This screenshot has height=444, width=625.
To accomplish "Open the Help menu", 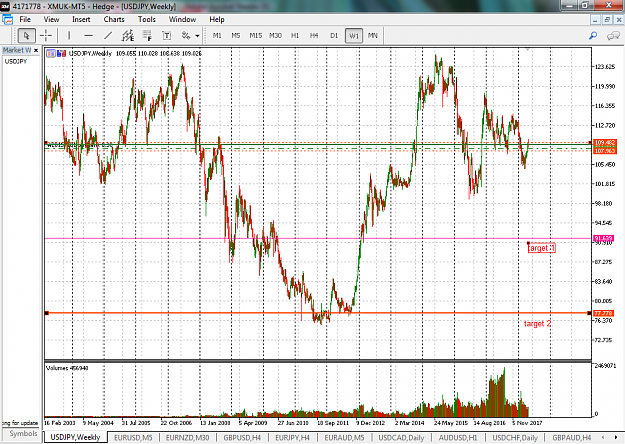I will tap(217, 19).
